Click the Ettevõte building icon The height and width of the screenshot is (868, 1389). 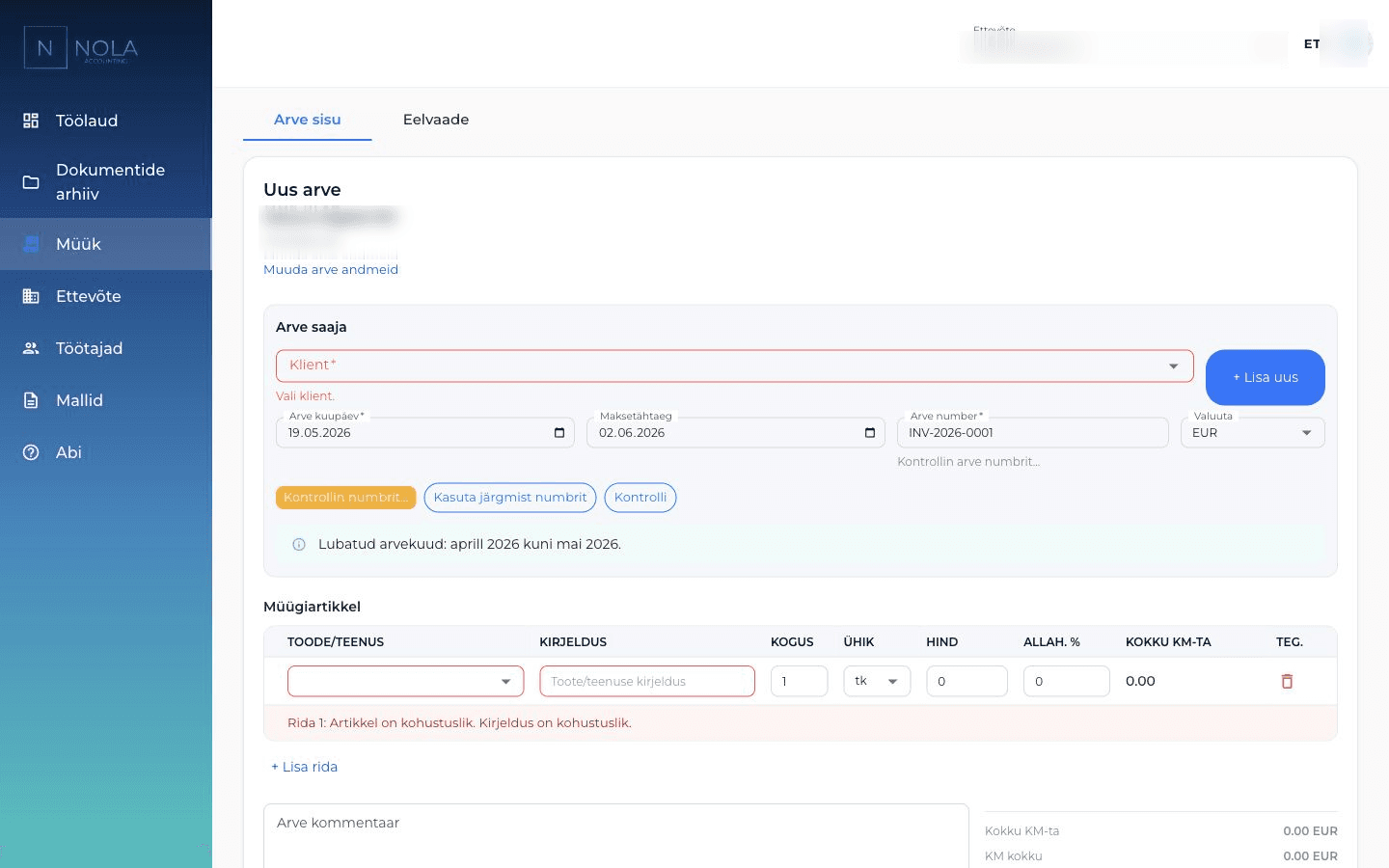(31, 296)
